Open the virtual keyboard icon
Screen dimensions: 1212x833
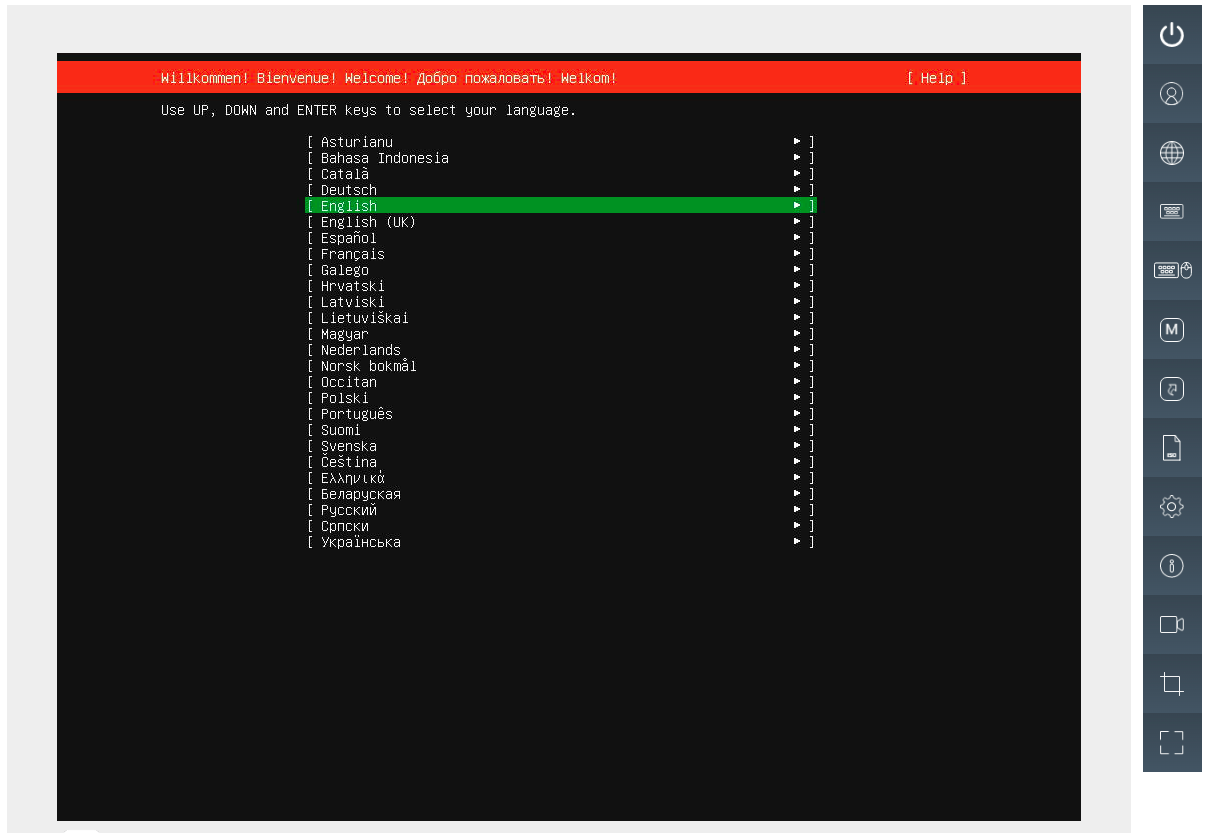[1172, 211]
